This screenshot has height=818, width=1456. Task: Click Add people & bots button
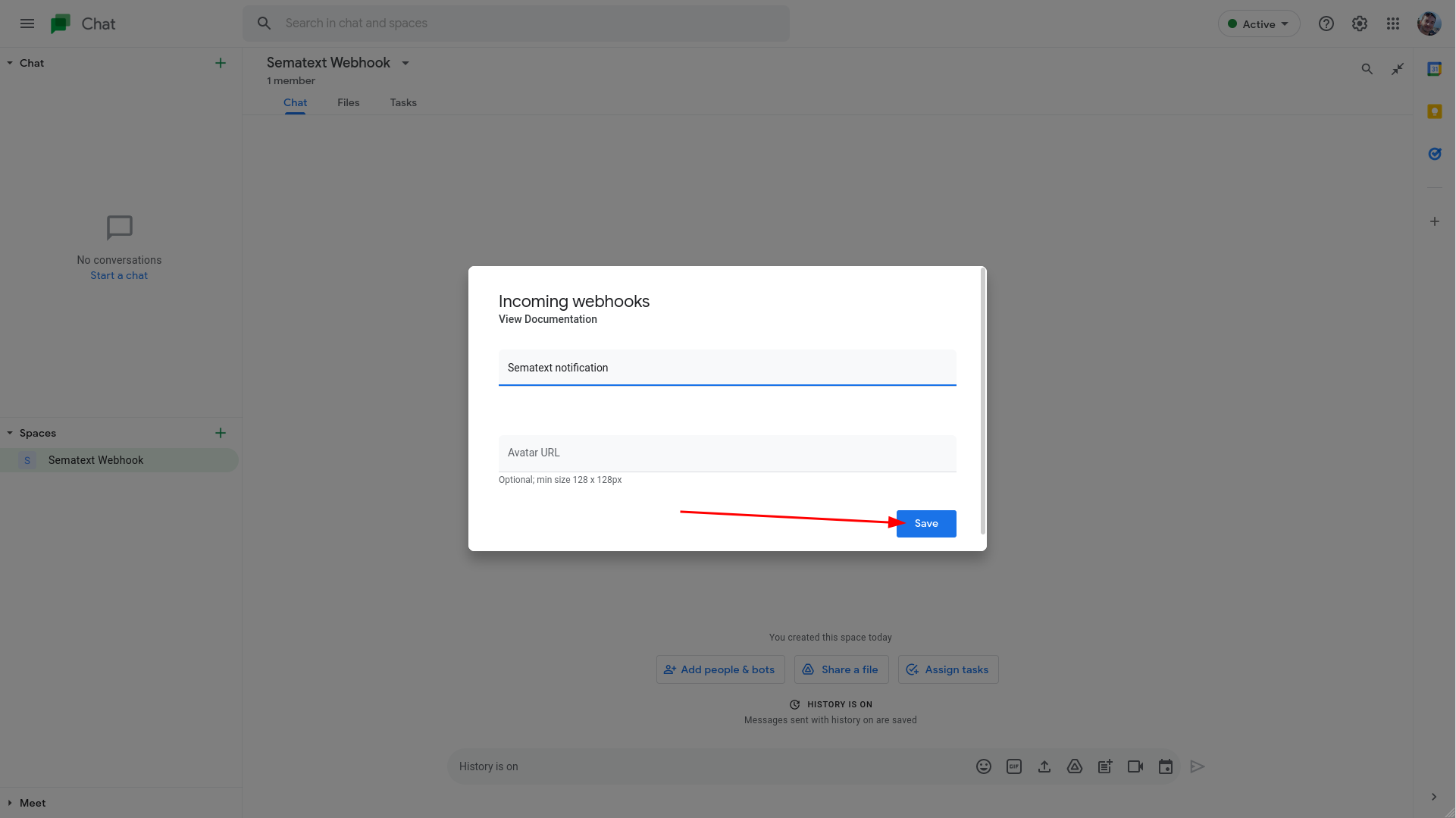(x=720, y=669)
